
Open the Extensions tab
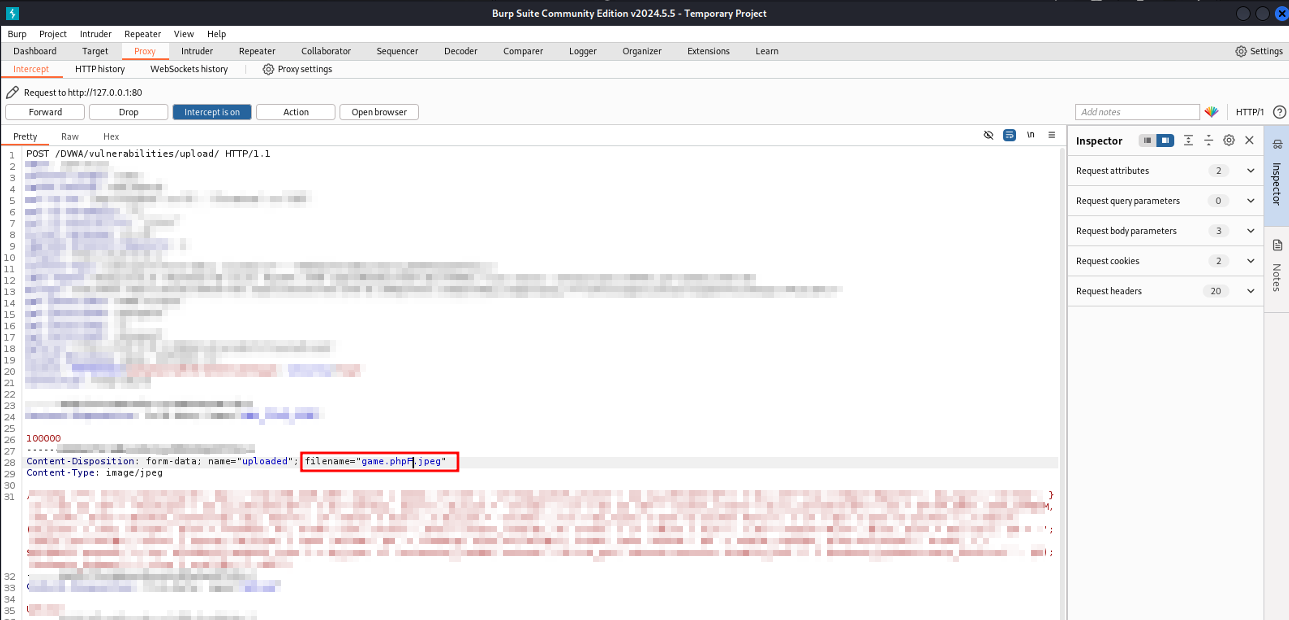tap(708, 51)
